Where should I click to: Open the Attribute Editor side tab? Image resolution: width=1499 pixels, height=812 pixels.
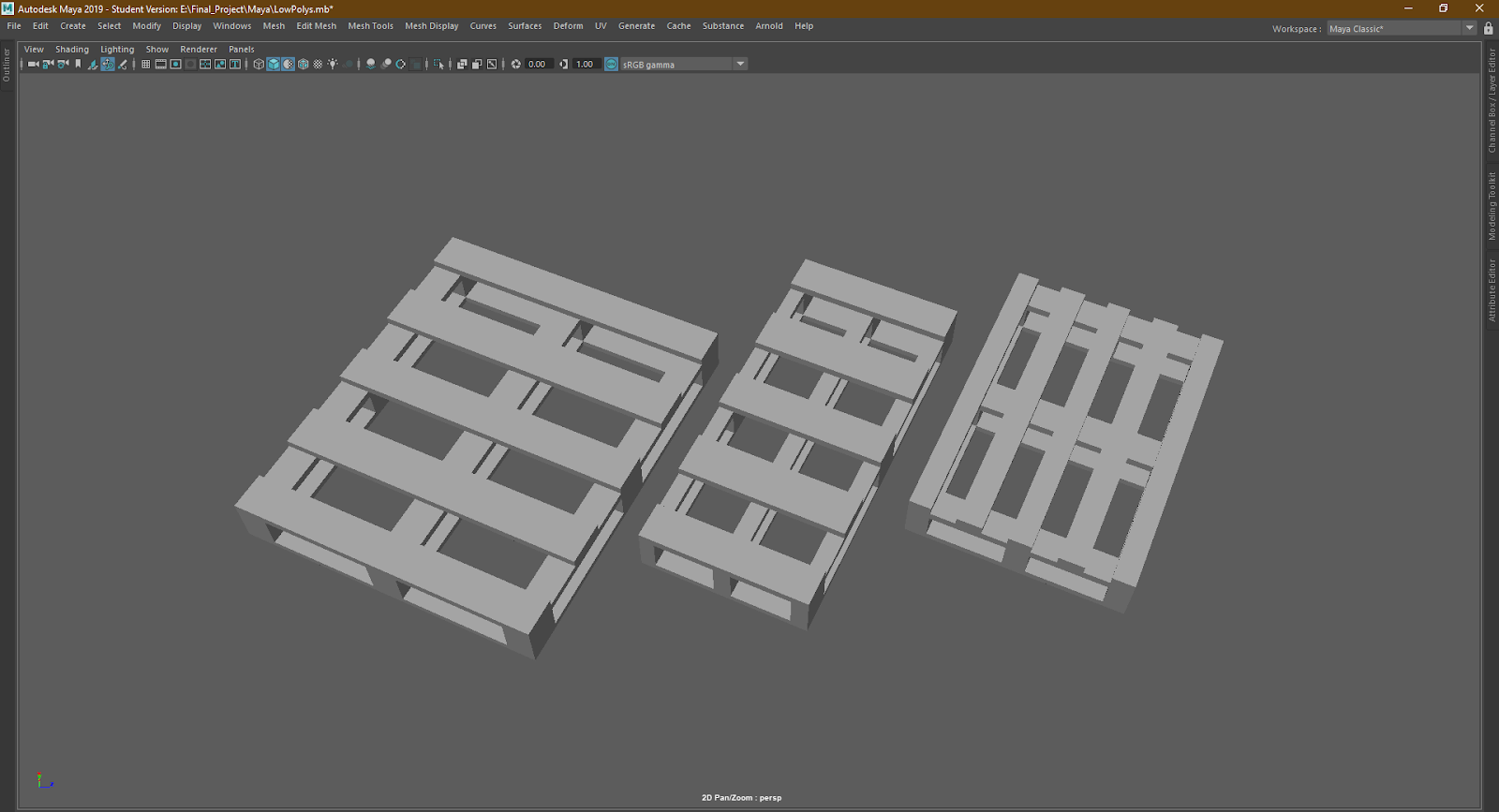coord(1492,290)
